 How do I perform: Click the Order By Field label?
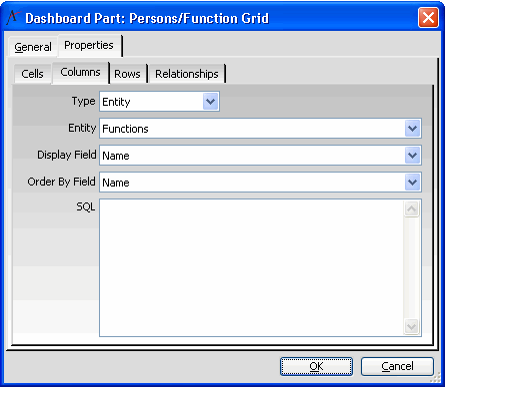point(62,182)
